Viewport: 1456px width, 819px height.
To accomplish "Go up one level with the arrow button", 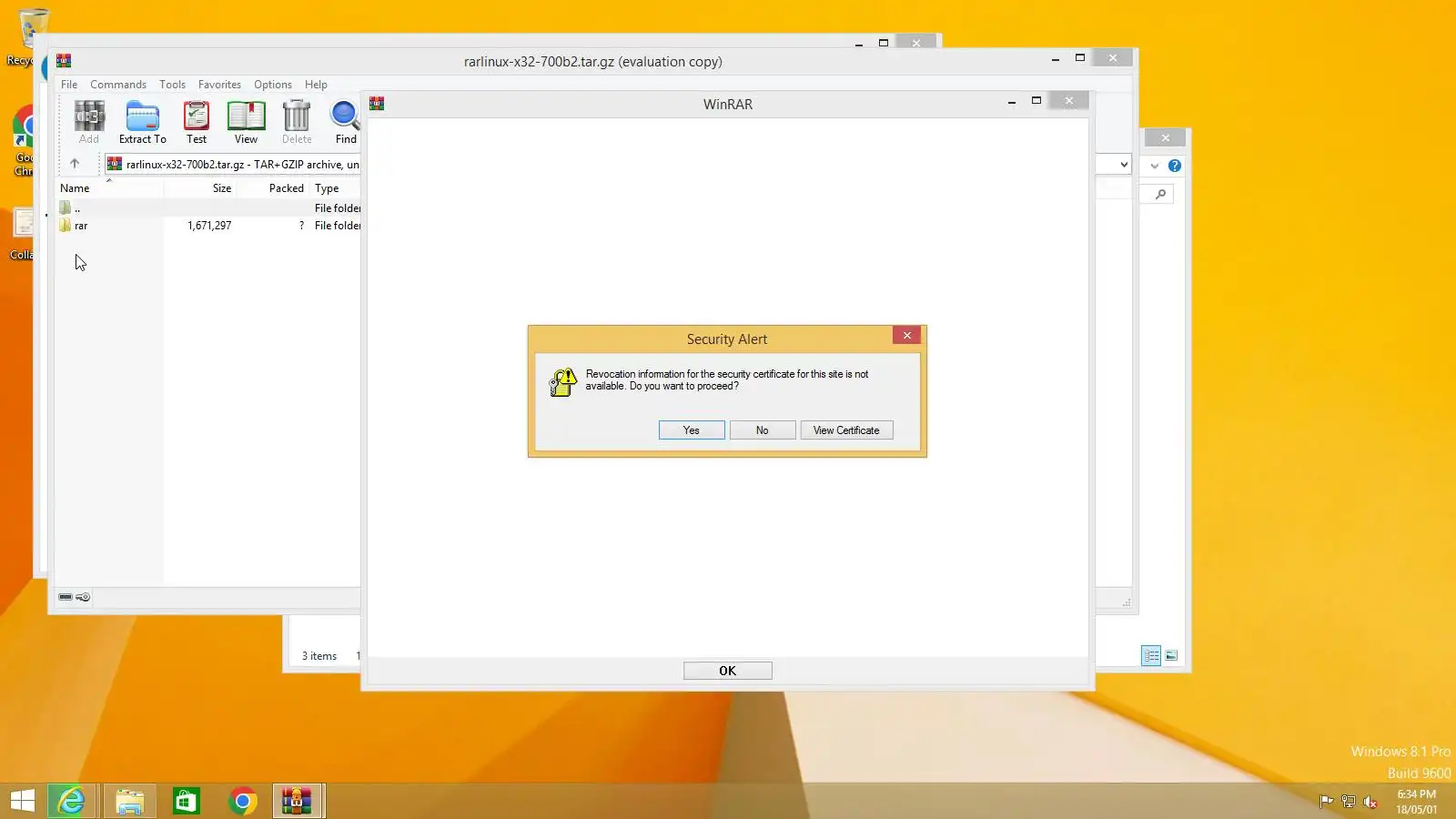I will pyautogui.click(x=75, y=164).
